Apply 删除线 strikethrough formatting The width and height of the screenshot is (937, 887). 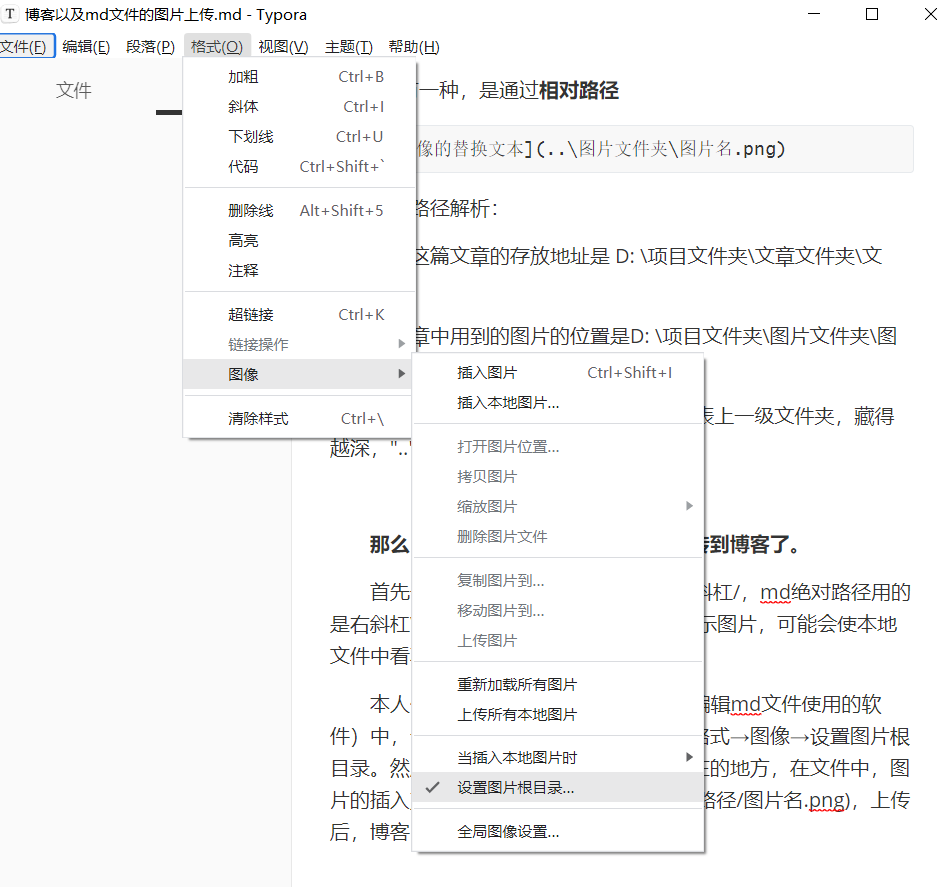(299, 210)
